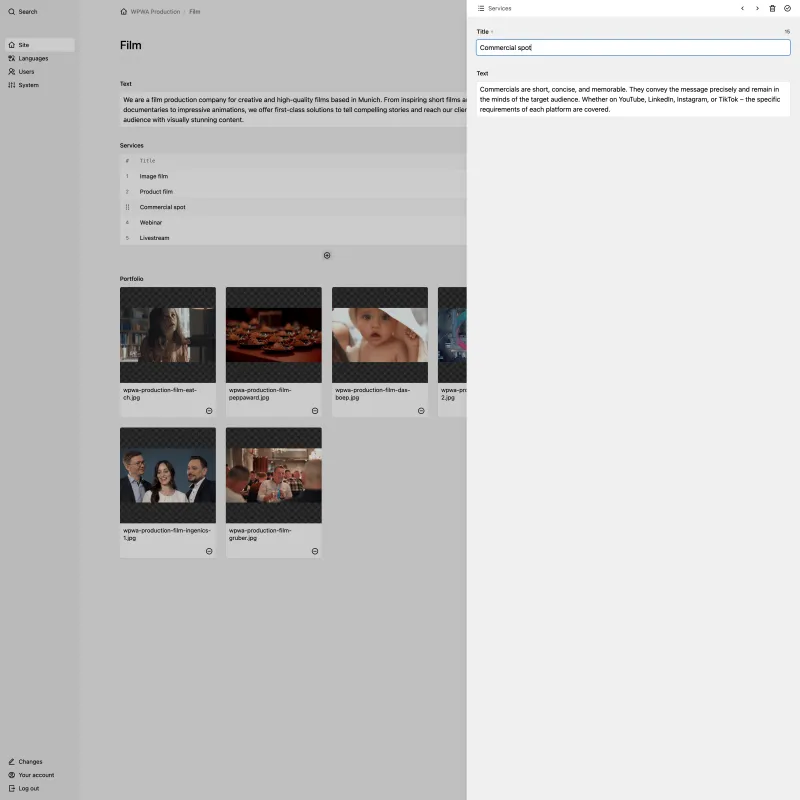This screenshot has height=800, width=800.
Task: Open the Users section
Action: (x=25, y=71)
